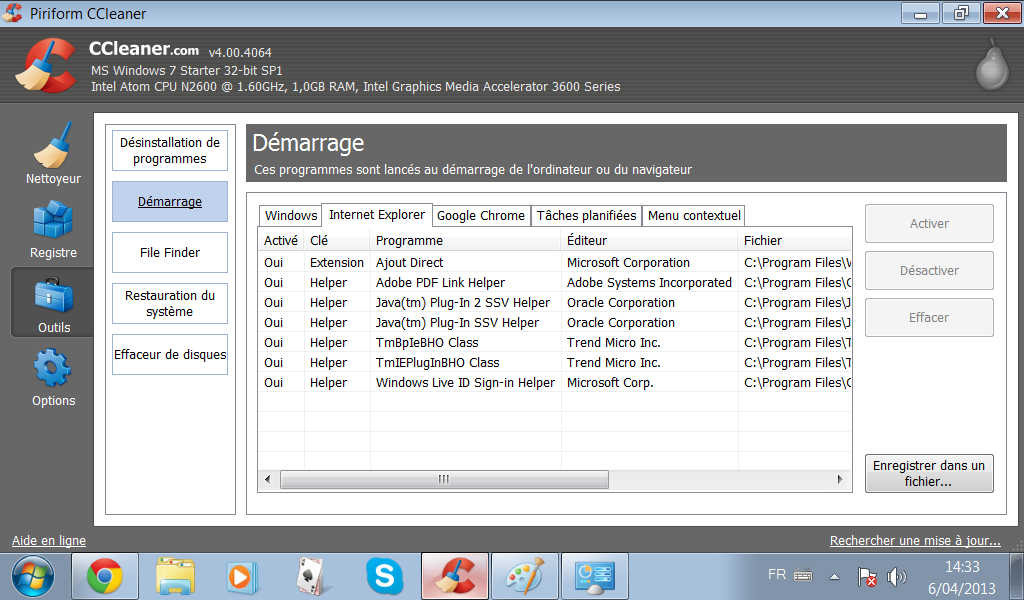Open the File Finder tool
The width and height of the screenshot is (1024, 600).
(170, 253)
